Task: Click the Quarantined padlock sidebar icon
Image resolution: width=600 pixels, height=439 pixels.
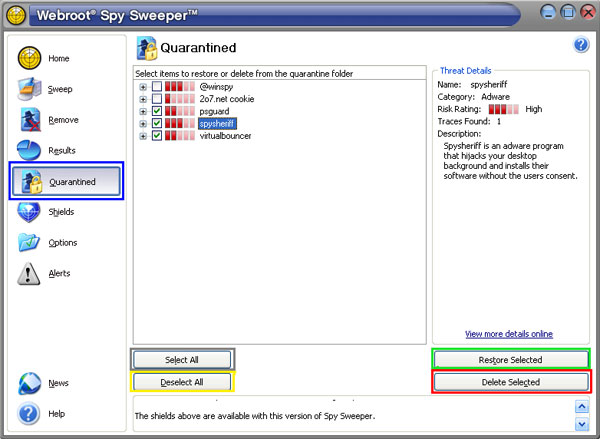Action: pyautogui.click(x=31, y=181)
